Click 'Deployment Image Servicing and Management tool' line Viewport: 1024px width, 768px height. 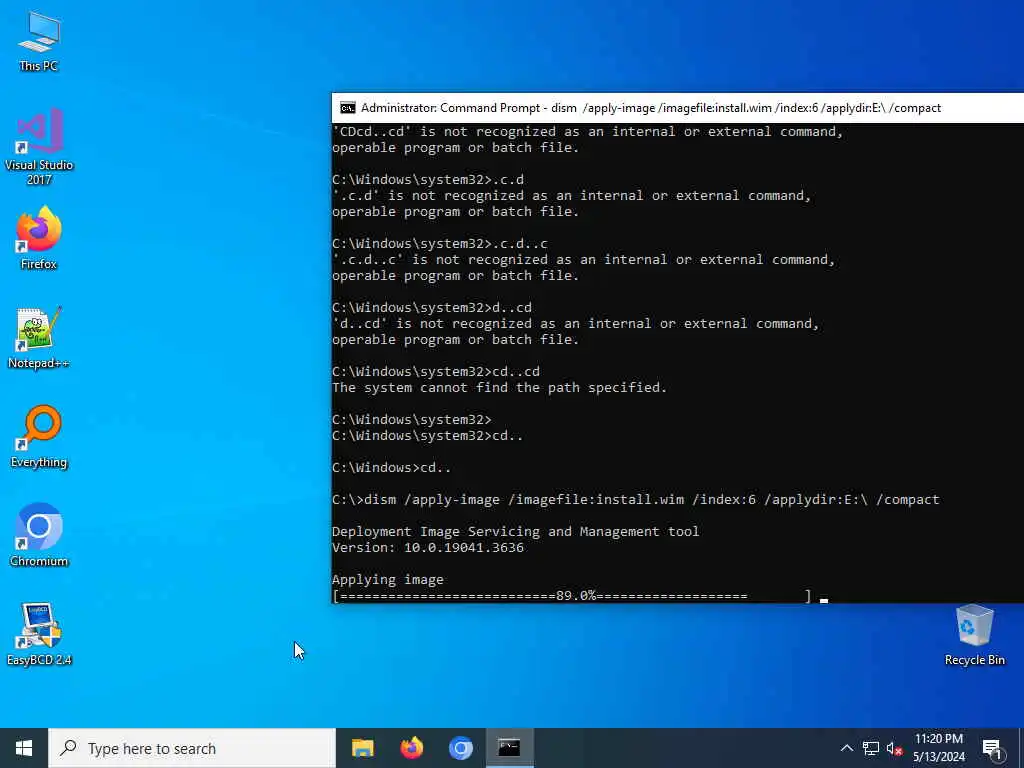[515, 532]
